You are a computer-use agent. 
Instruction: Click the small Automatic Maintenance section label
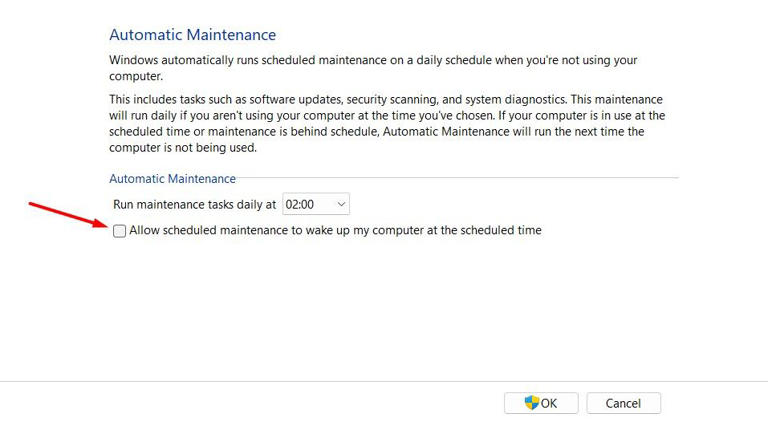pos(172,179)
